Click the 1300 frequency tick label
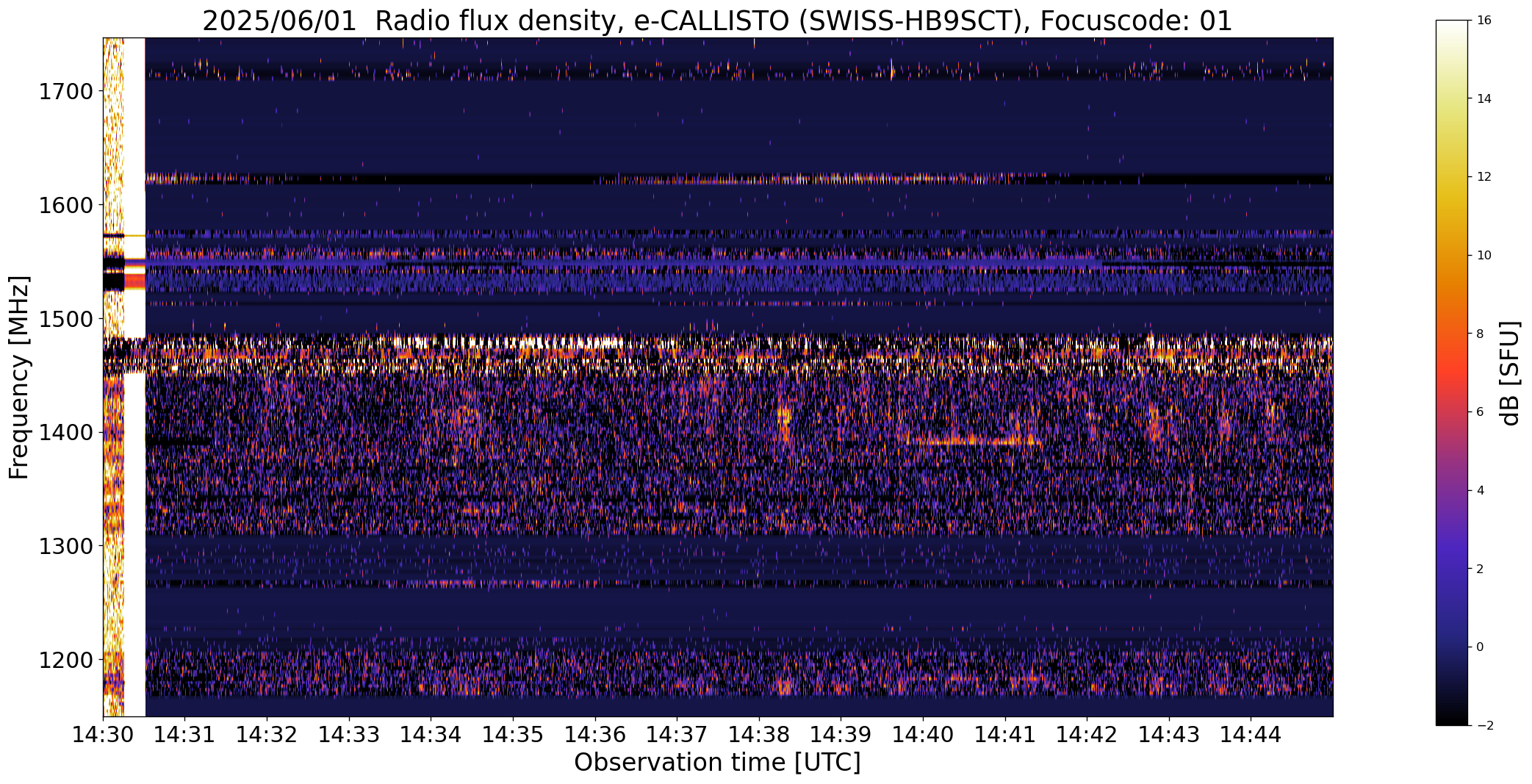The image size is (1532, 784). point(65,547)
